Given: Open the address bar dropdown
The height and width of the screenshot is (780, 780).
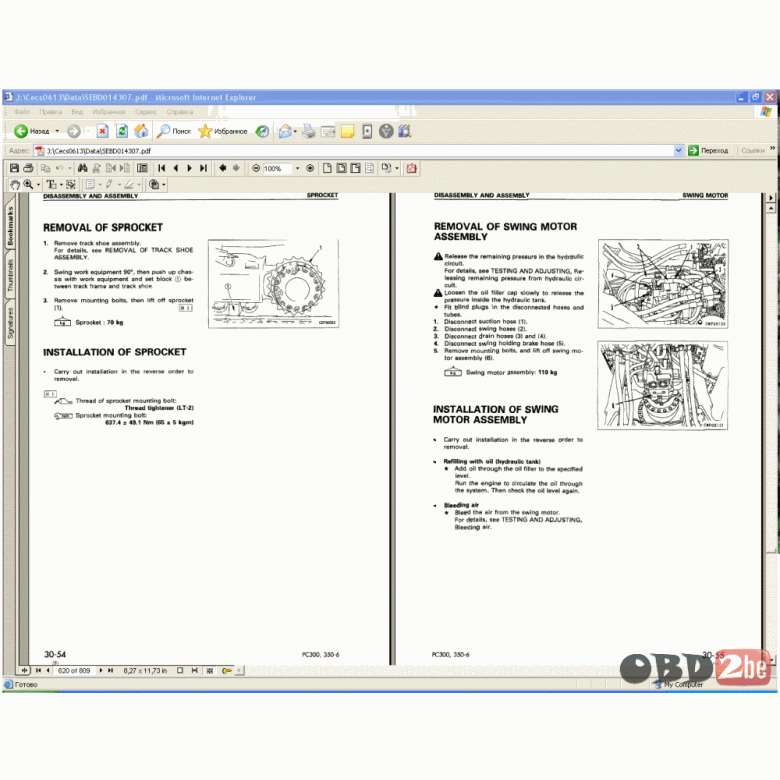Looking at the screenshot, I should [x=679, y=150].
